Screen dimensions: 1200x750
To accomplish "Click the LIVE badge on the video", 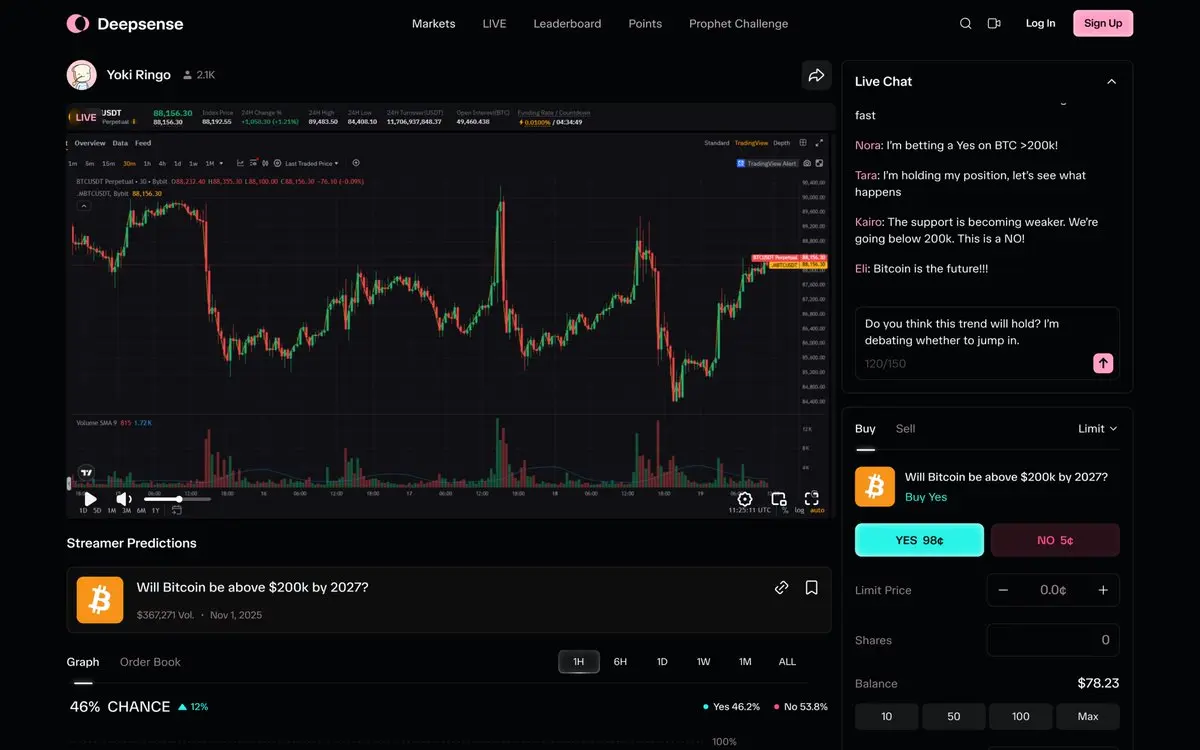I will (85, 117).
